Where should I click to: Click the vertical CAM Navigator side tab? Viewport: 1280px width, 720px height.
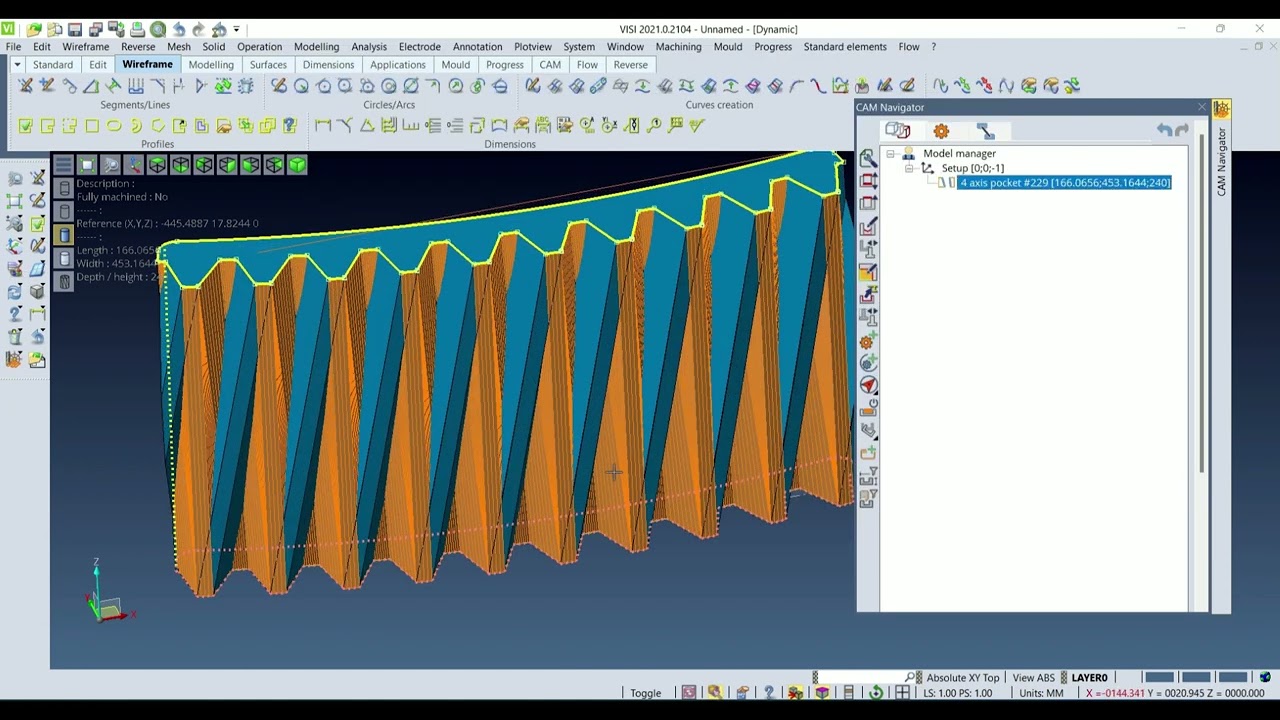click(1221, 160)
